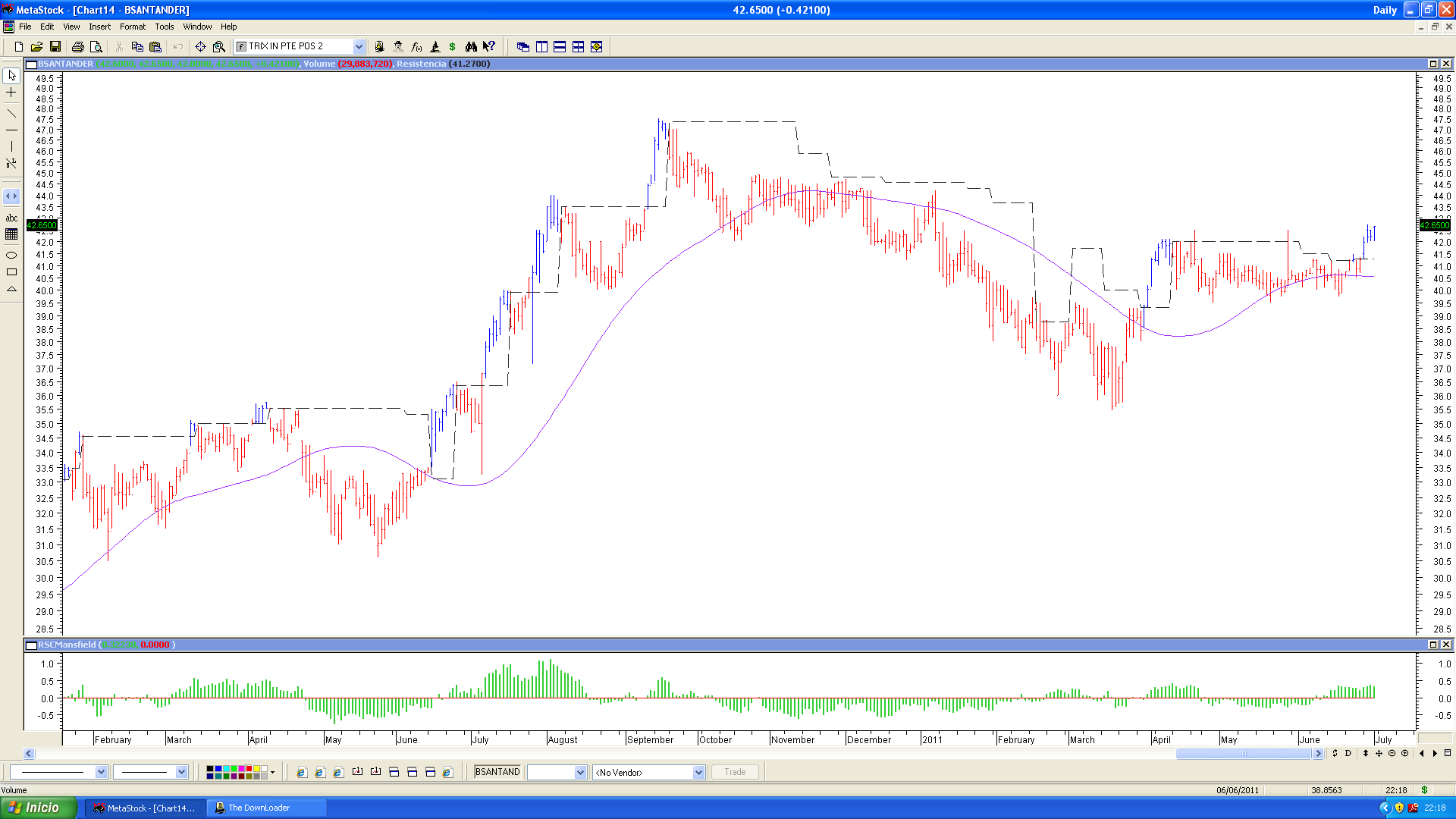Select the arrow pointer tool

tap(11, 75)
